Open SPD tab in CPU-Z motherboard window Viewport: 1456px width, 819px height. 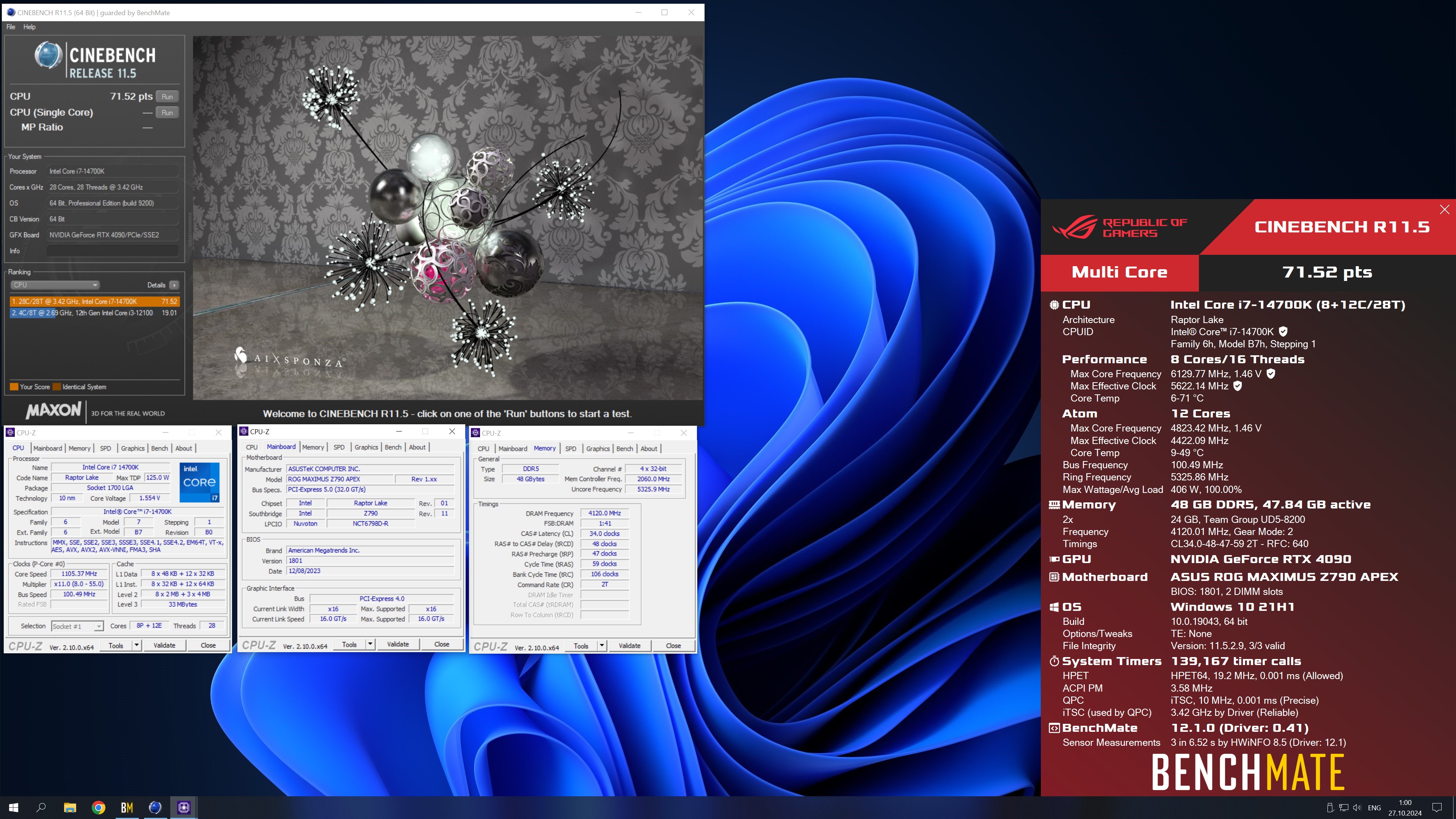[339, 447]
